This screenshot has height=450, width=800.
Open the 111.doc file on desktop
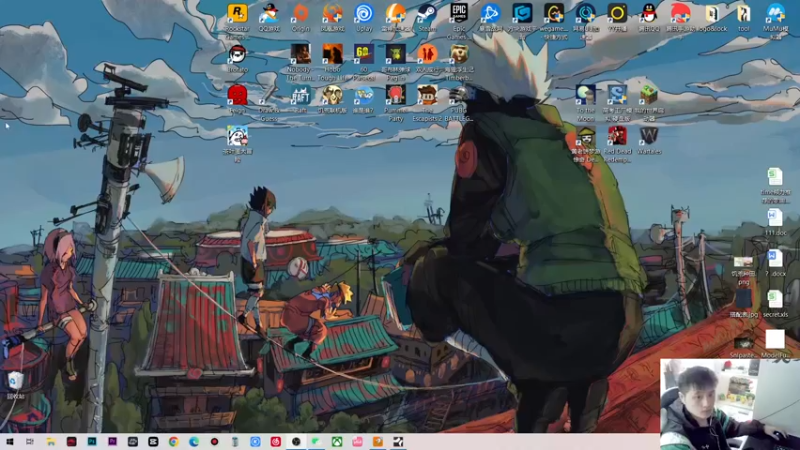coord(775,218)
